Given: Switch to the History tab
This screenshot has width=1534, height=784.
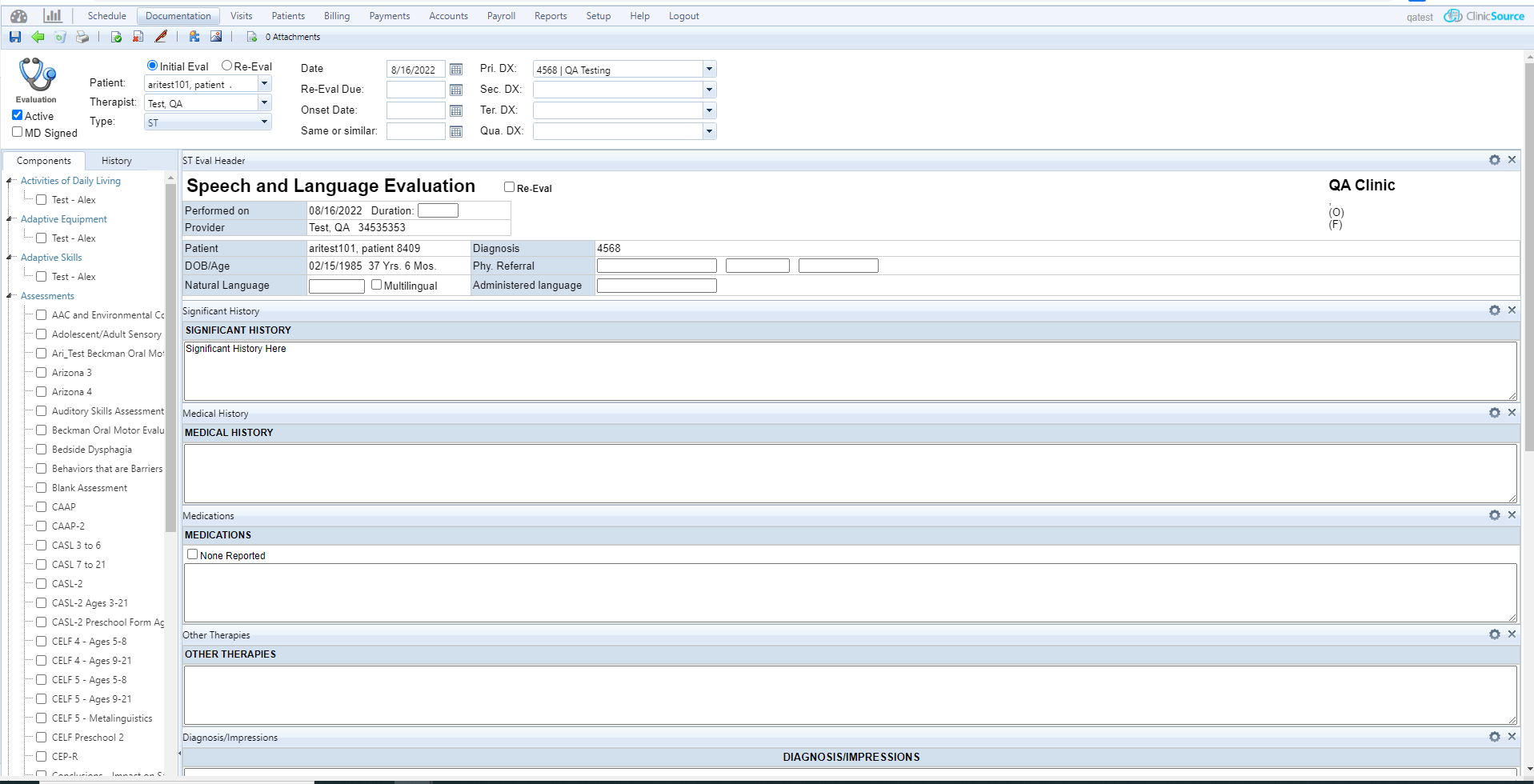Looking at the screenshot, I should (116, 160).
